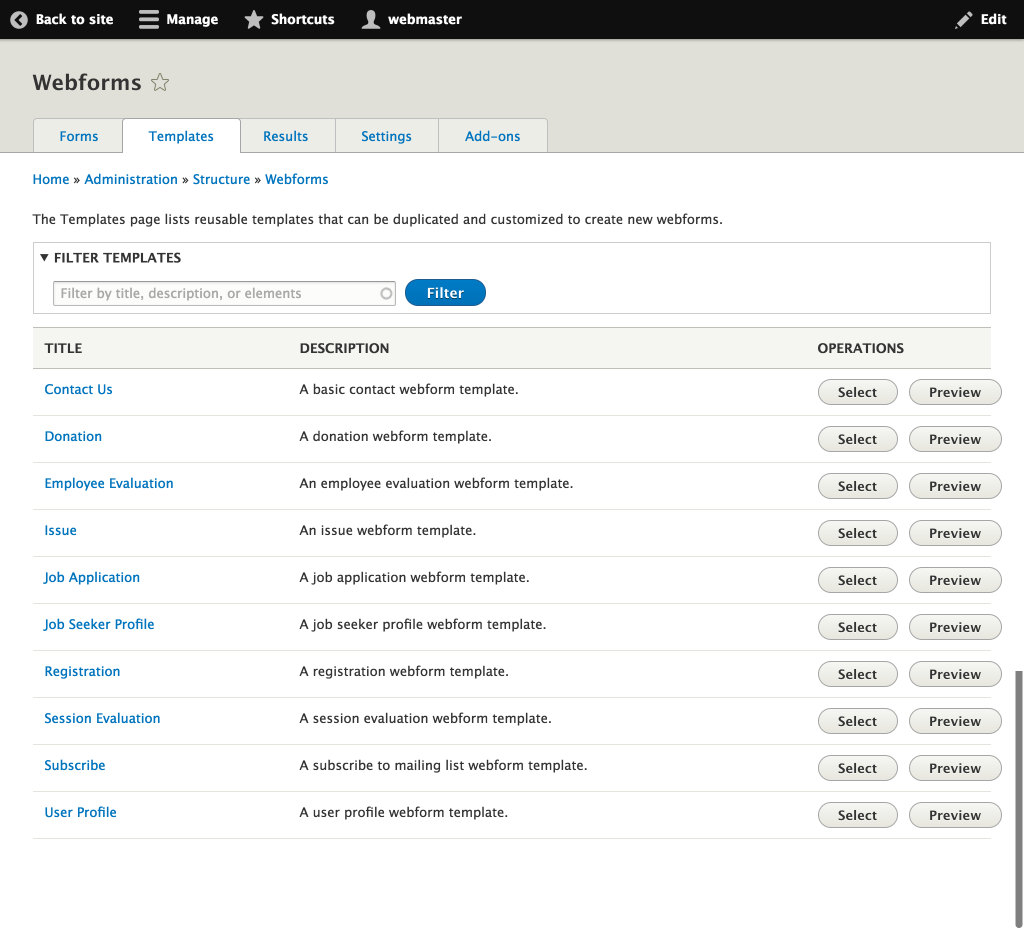Click the Shortcuts star icon in toolbar
This screenshot has width=1024, height=930.
[253, 20]
